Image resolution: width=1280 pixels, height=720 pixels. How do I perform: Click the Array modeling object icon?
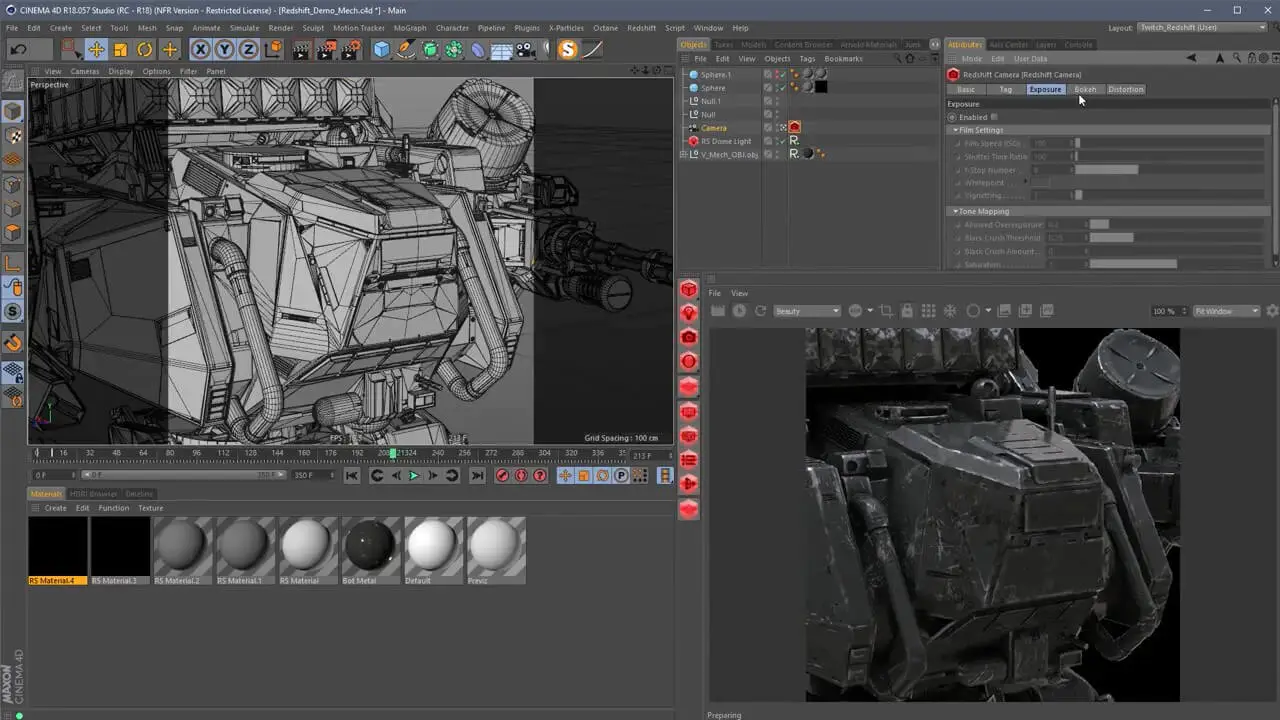(454, 49)
